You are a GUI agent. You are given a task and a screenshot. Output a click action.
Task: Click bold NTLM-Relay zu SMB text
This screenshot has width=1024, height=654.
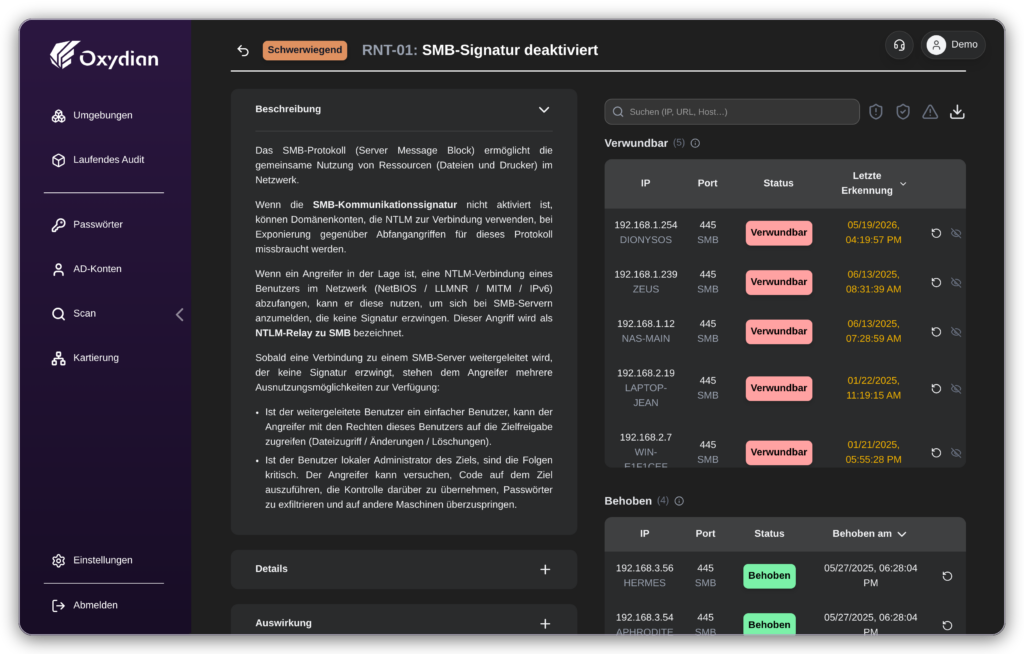[302, 333]
